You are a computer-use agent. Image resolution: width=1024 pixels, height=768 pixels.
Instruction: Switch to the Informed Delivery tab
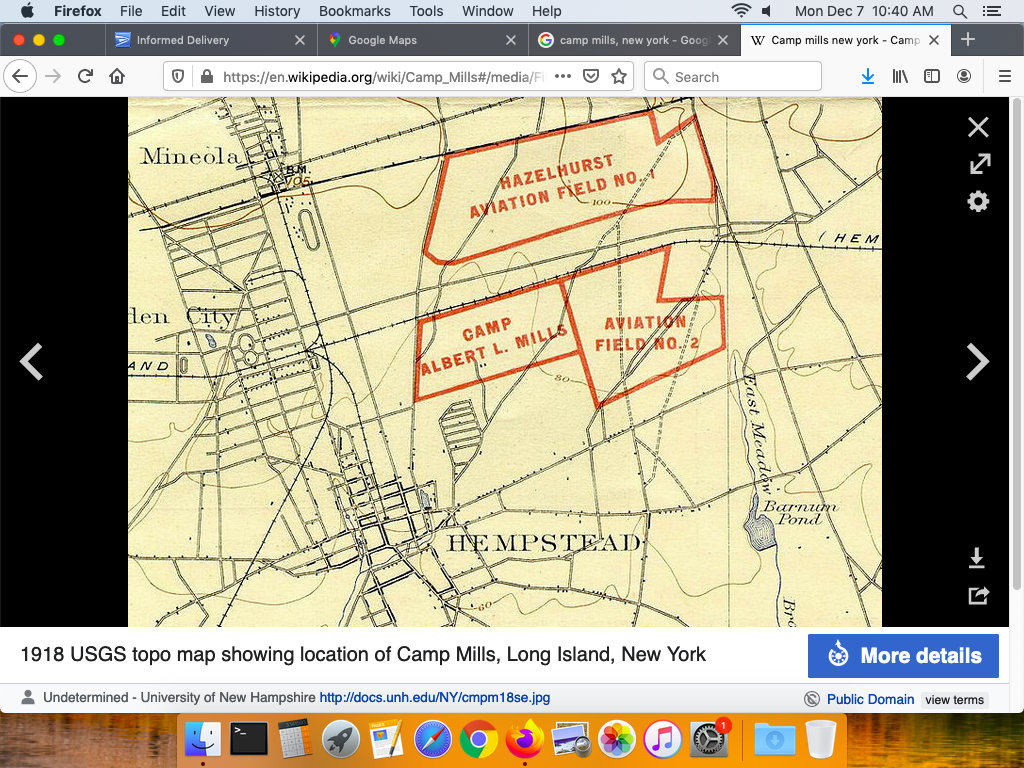[182, 40]
